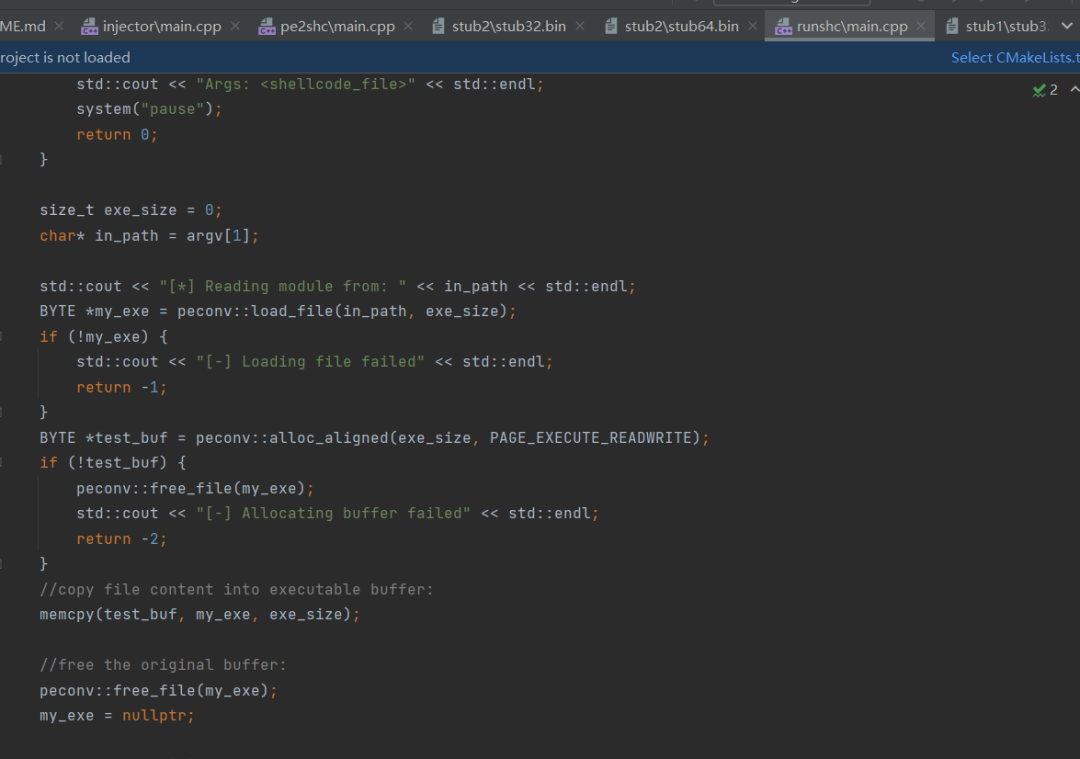Close the stub2\stub32.bin tab

[580, 26]
